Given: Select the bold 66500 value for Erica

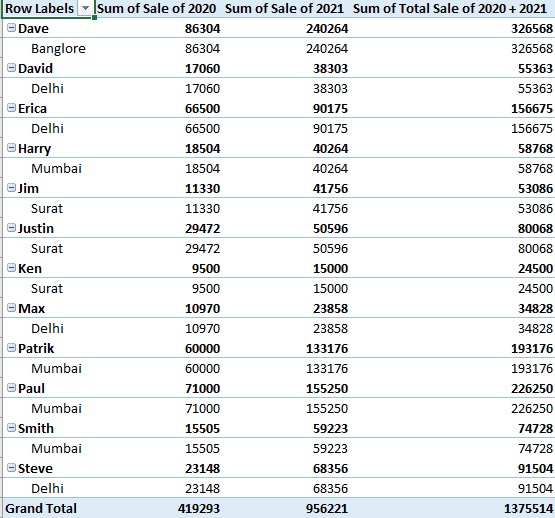Looking at the screenshot, I should pyautogui.click(x=202, y=109).
